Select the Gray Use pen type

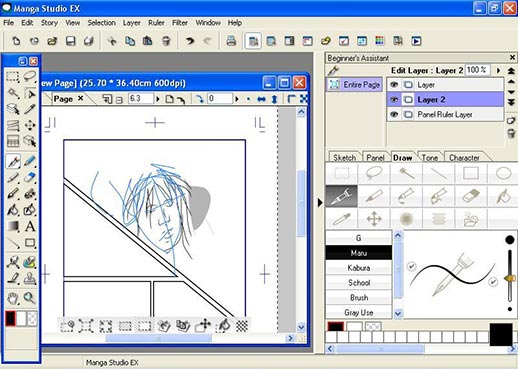tap(359, 312)
